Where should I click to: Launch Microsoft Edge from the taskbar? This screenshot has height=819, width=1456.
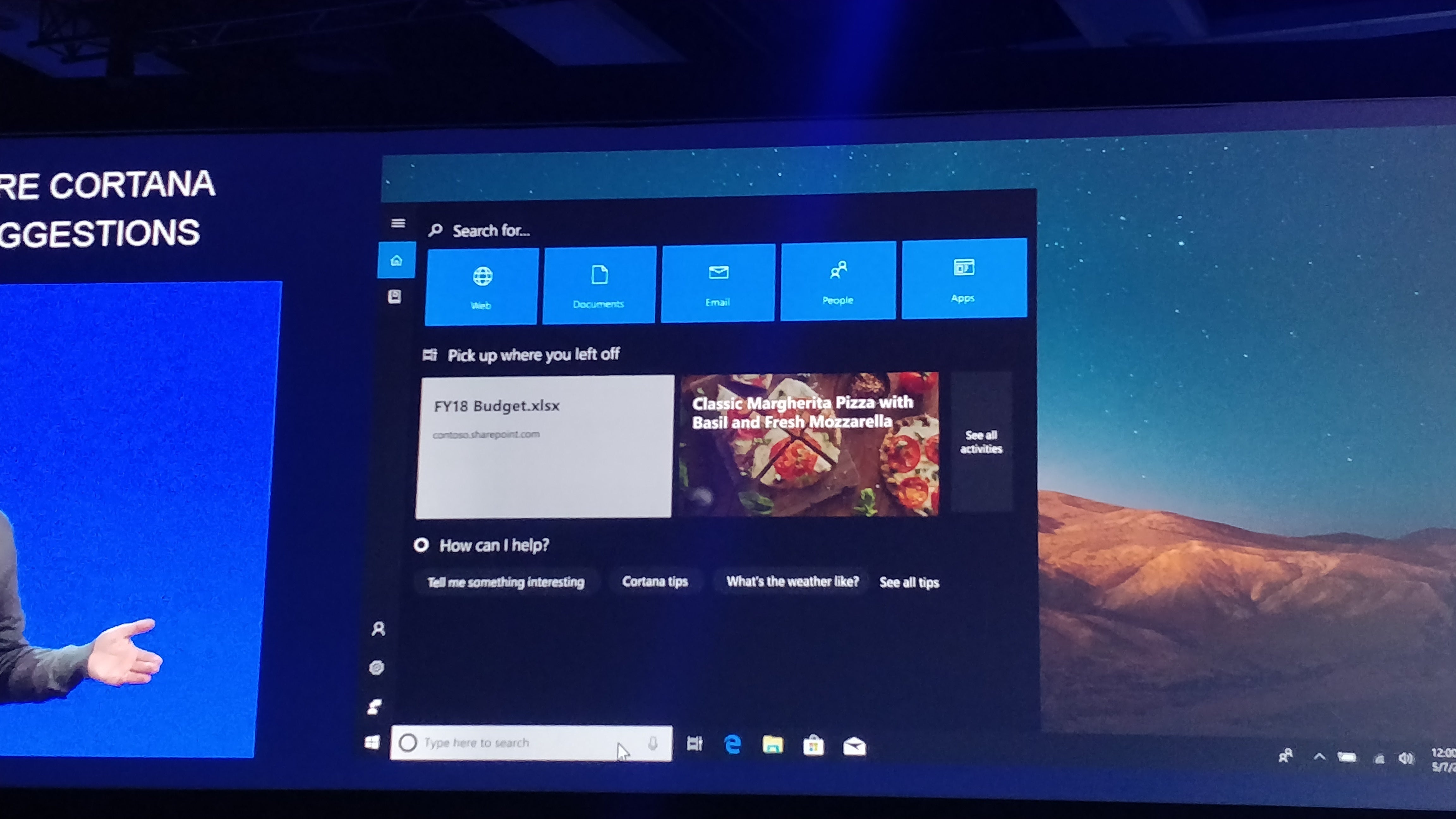pos(732,744)
